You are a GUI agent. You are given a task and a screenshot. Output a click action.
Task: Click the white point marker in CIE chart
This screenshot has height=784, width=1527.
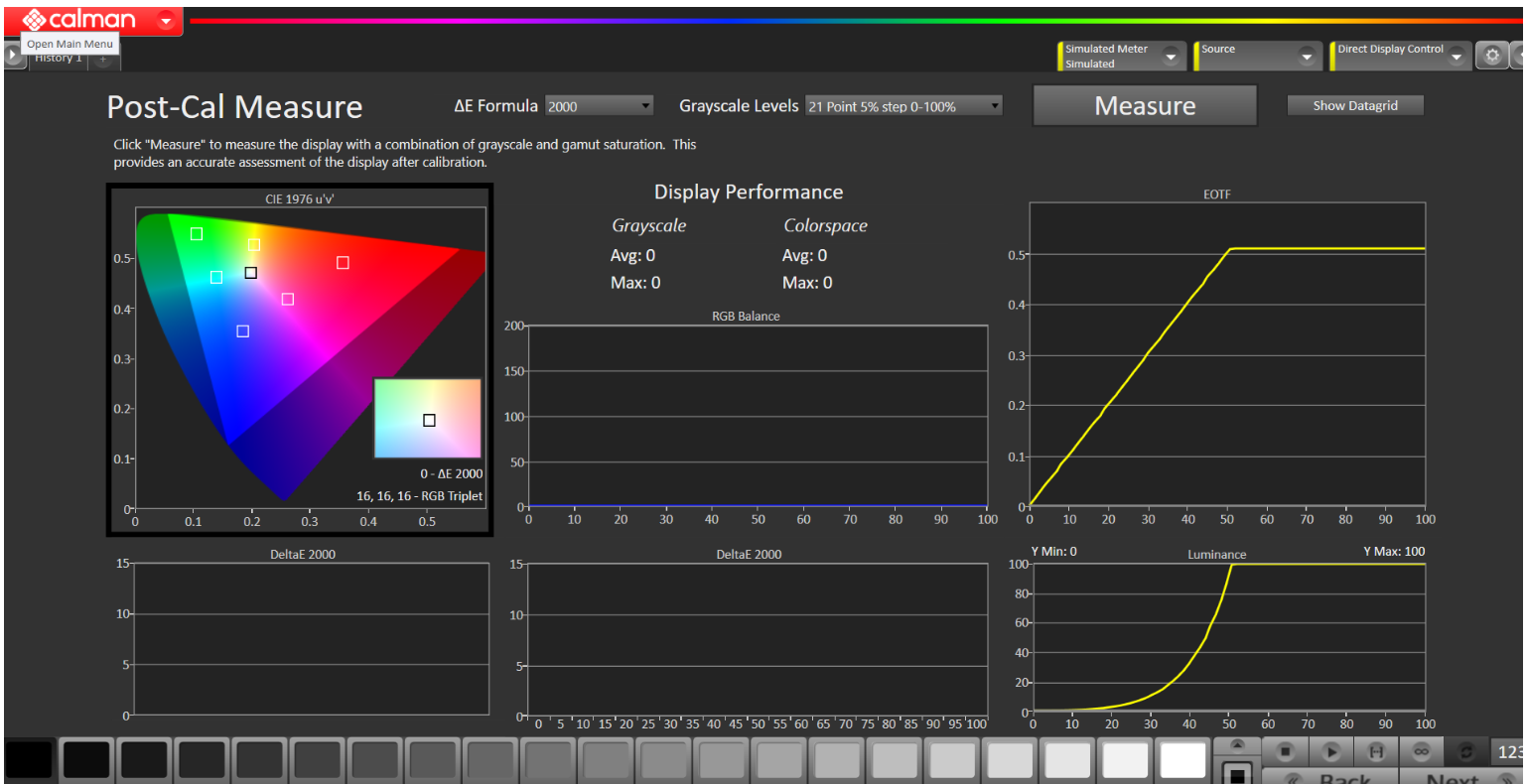point(251,273)
